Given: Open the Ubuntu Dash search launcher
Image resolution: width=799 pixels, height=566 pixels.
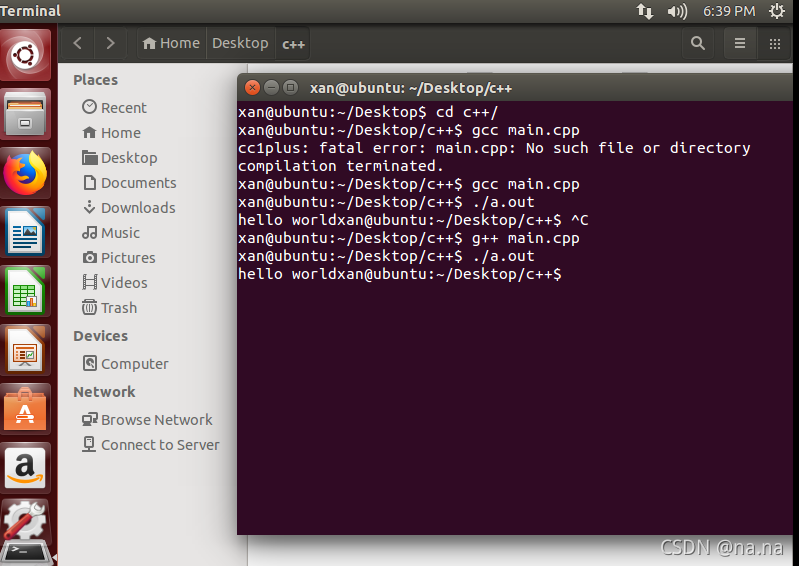Looking at the screenshot, I should click(25, 55).
